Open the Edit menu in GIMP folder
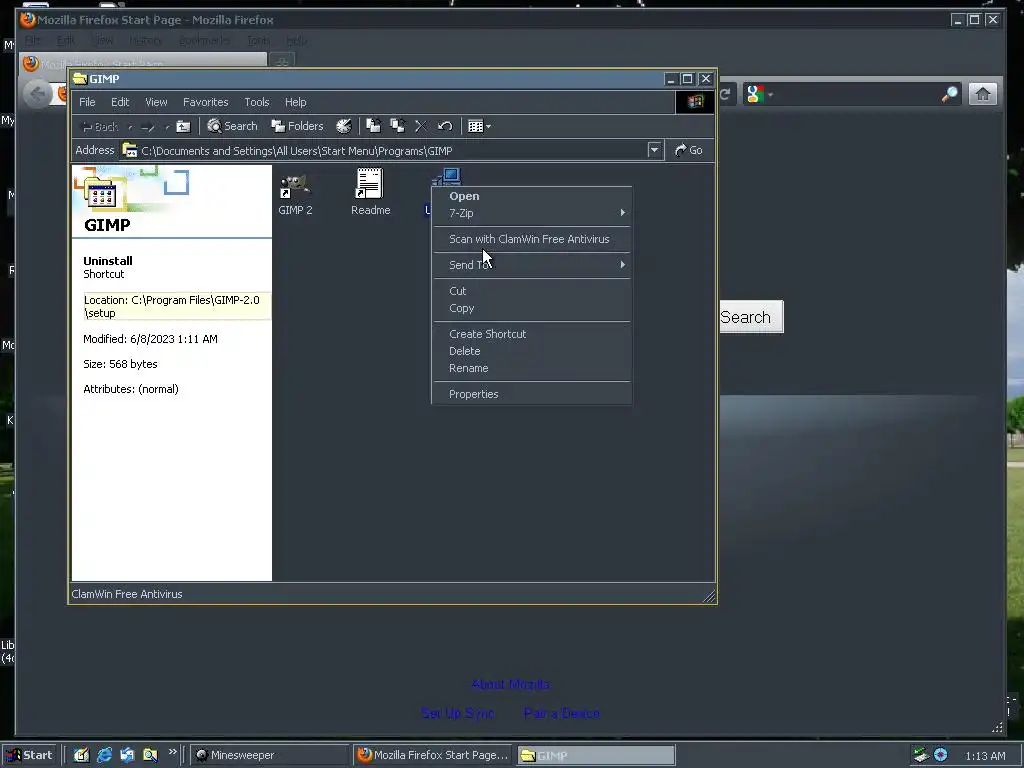Viewport: 1024px width, 768px height. tap(120, 102)
